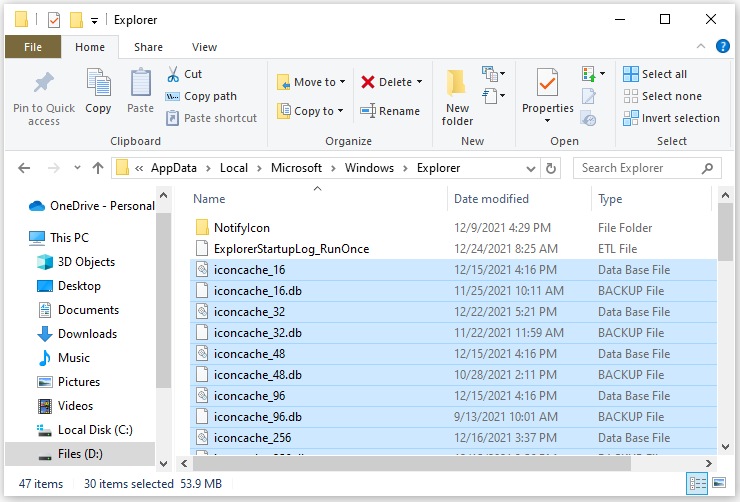Select the iconcache_256 file
The width and height of the screenshot is (740, 502).
coord(453,438)
